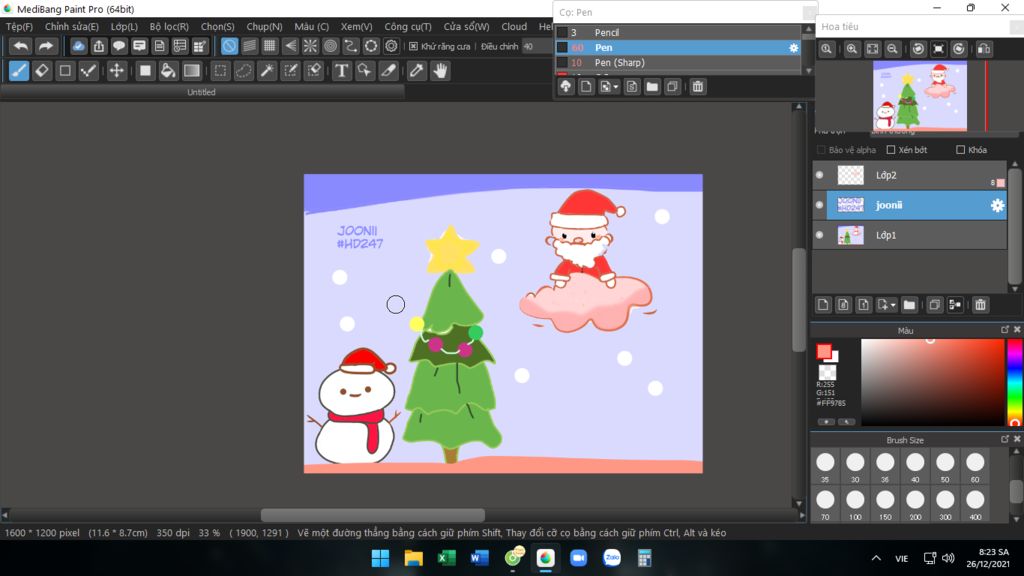Click the Navigator preview thumbnail
Image resolution: width=1024 pixels, height=576 pixels.
920,96
